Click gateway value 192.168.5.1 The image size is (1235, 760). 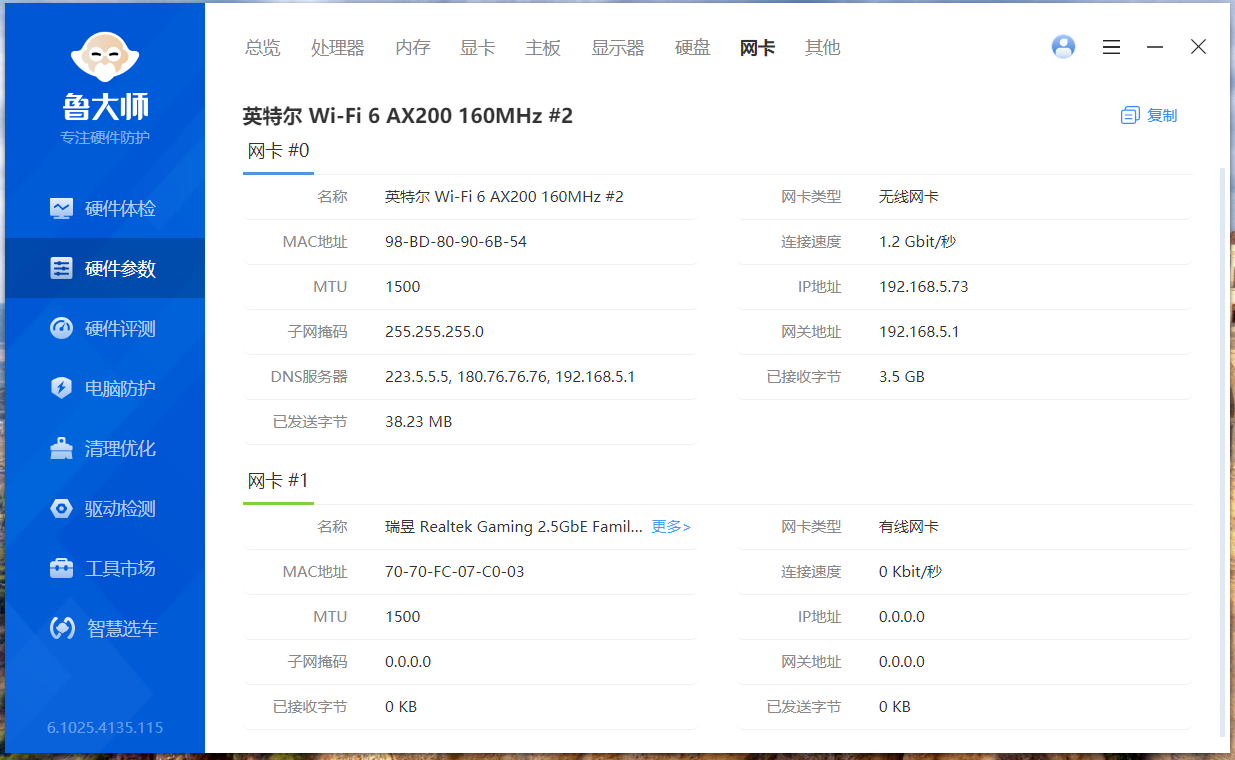(x=919, y=331)
